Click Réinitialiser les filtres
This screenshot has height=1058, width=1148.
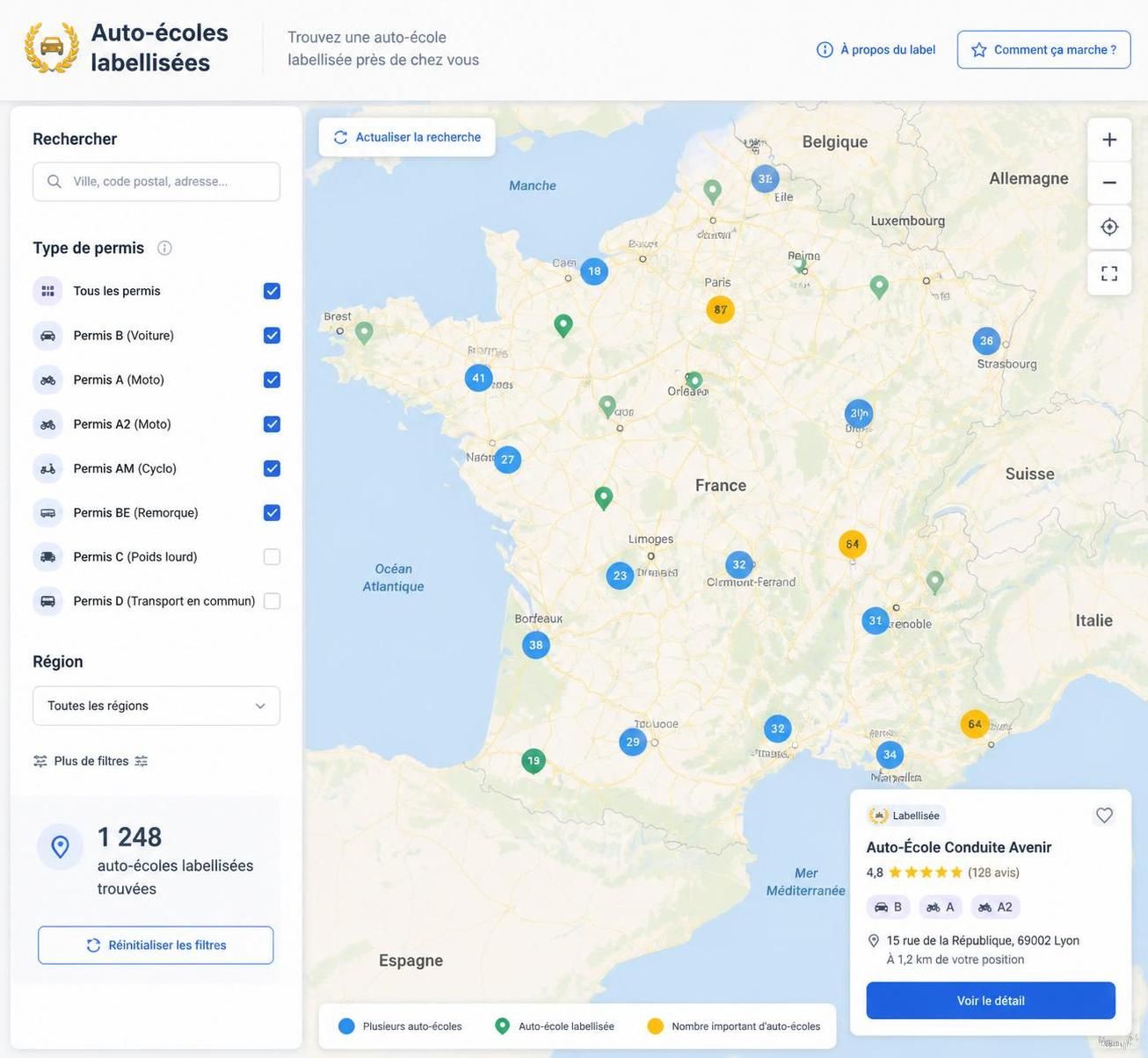(156, 946)
